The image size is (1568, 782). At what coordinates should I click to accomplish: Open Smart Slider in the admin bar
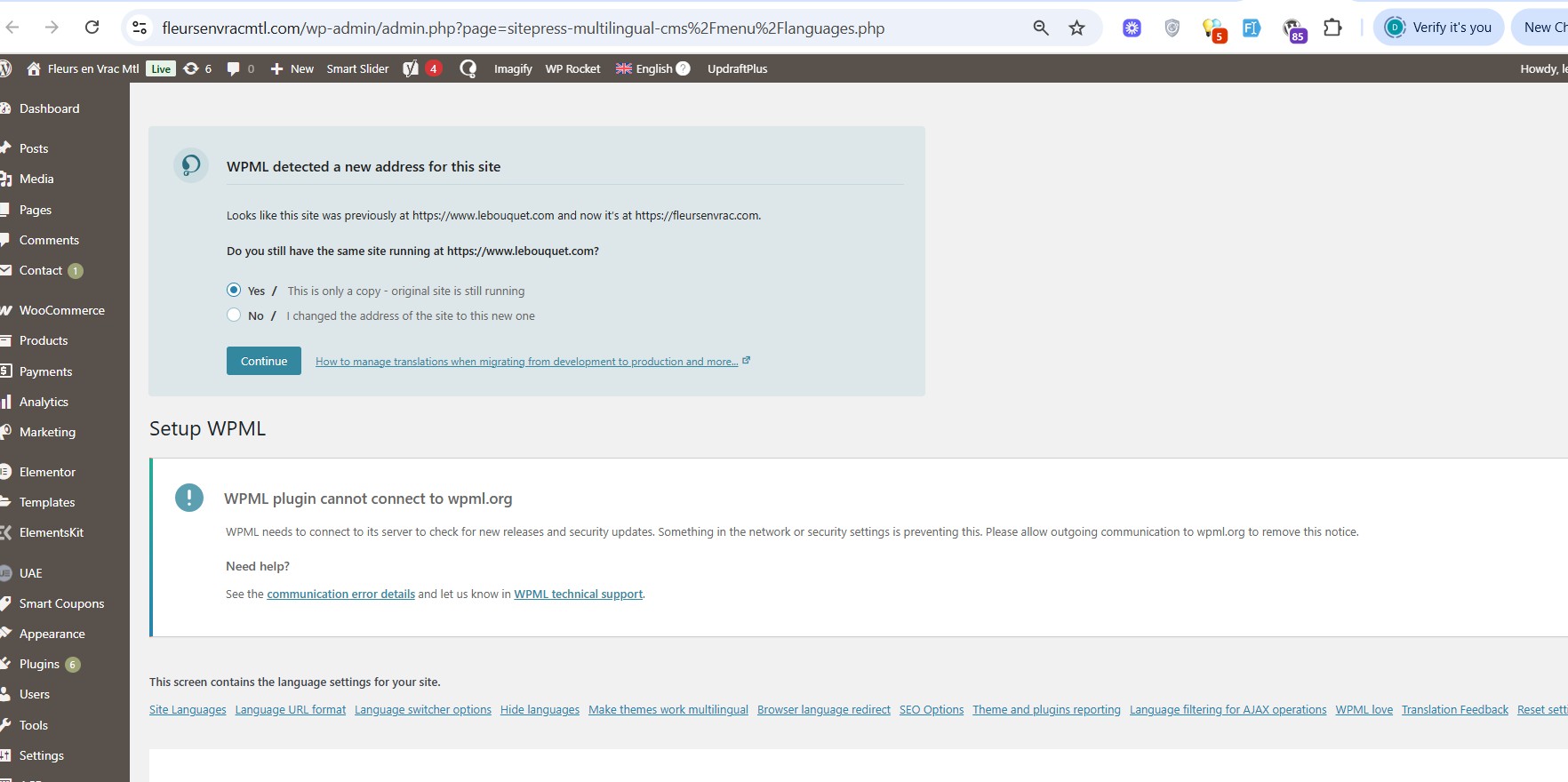357,68
